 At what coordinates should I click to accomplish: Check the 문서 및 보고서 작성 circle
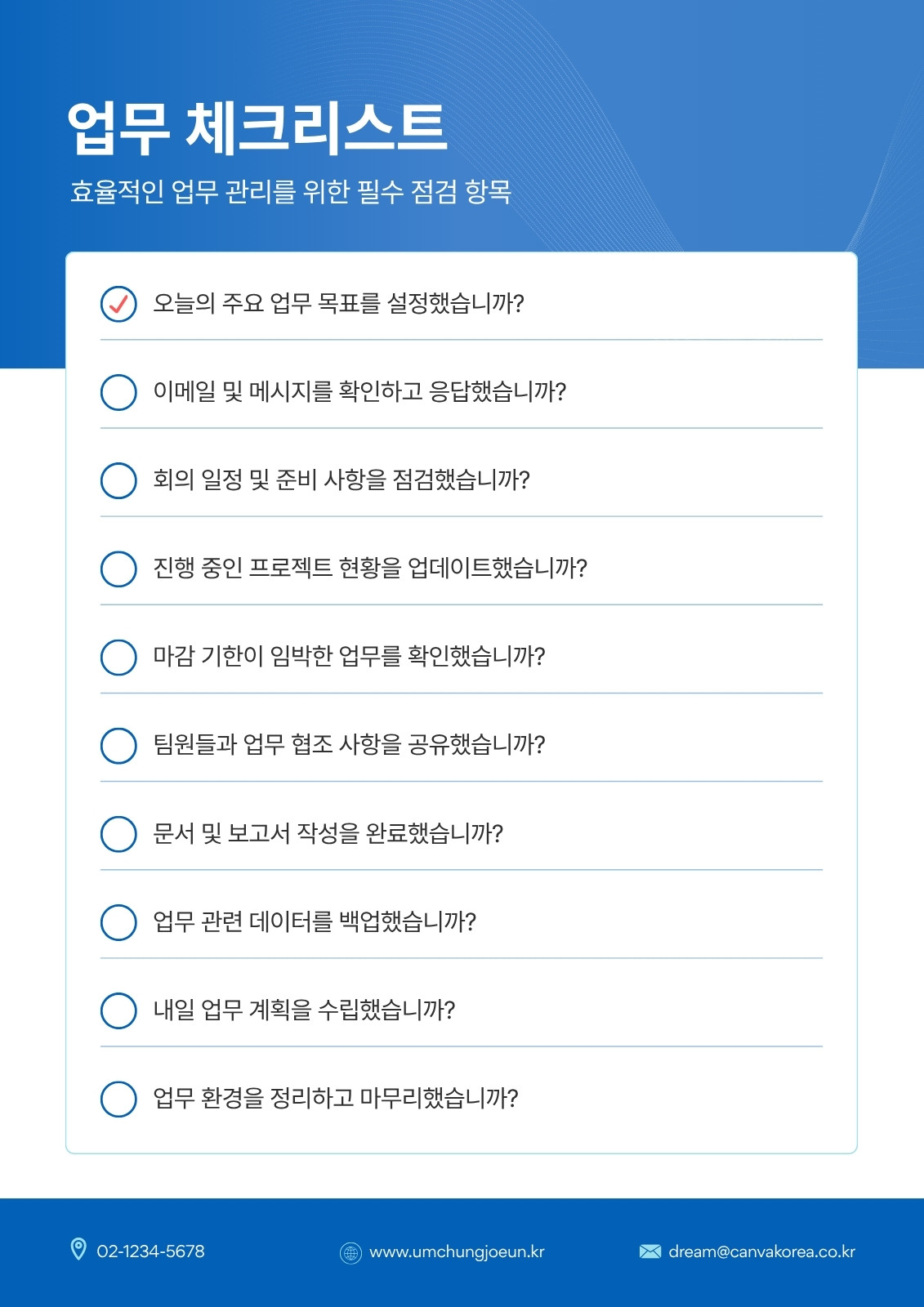[x=118, y=834]
